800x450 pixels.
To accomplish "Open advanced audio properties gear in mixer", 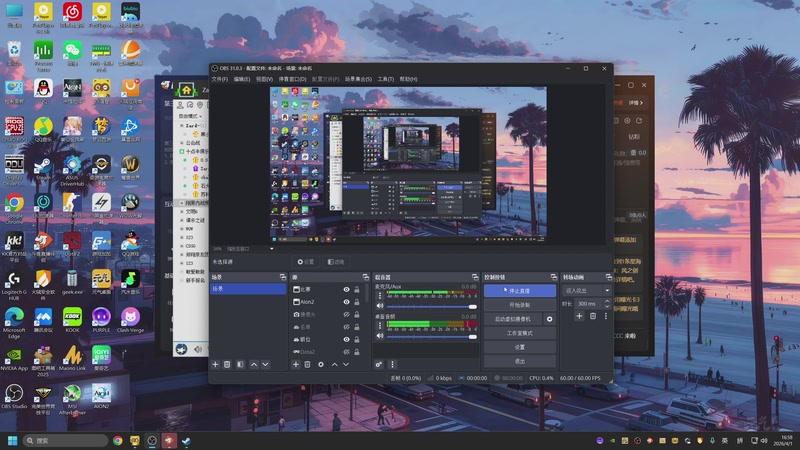I will pyautogui.click(x=379, y=364).
